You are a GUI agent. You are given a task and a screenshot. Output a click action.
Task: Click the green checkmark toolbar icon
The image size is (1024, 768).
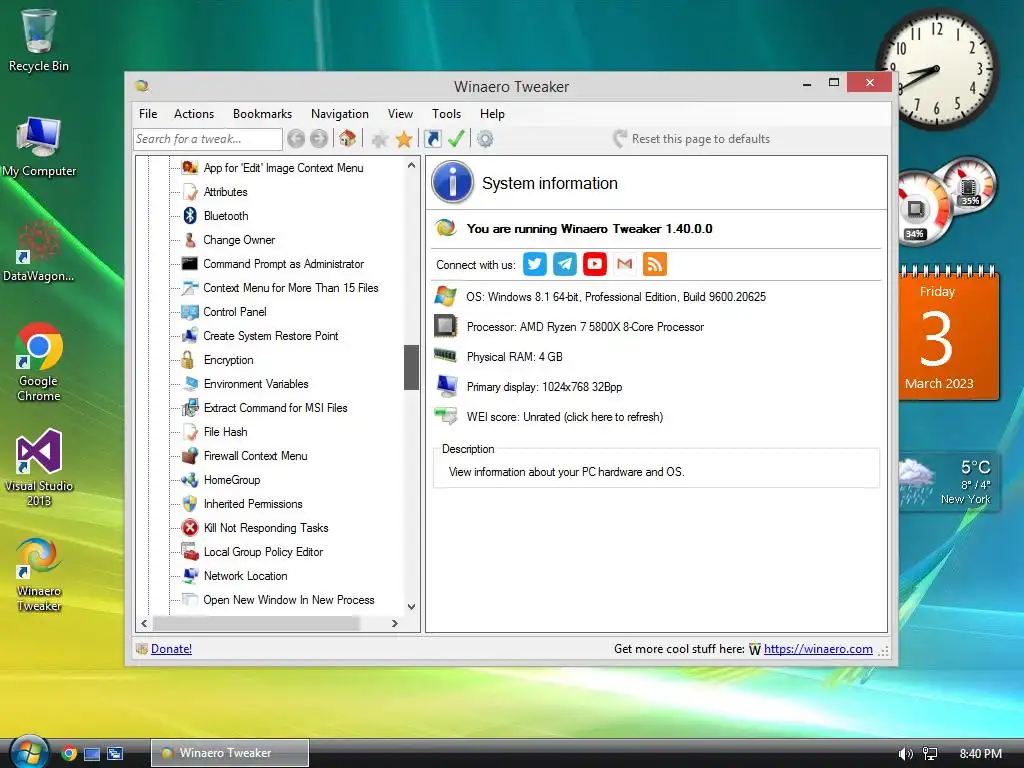(456, 138)
